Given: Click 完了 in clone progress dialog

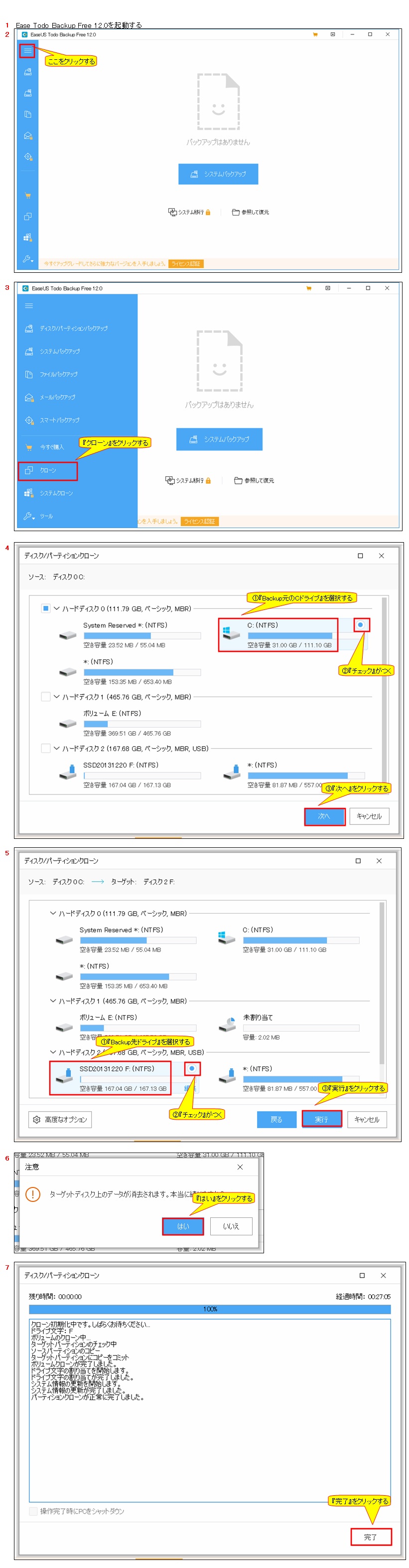Looking at the screenshot, I should [x=371, y=1537].
